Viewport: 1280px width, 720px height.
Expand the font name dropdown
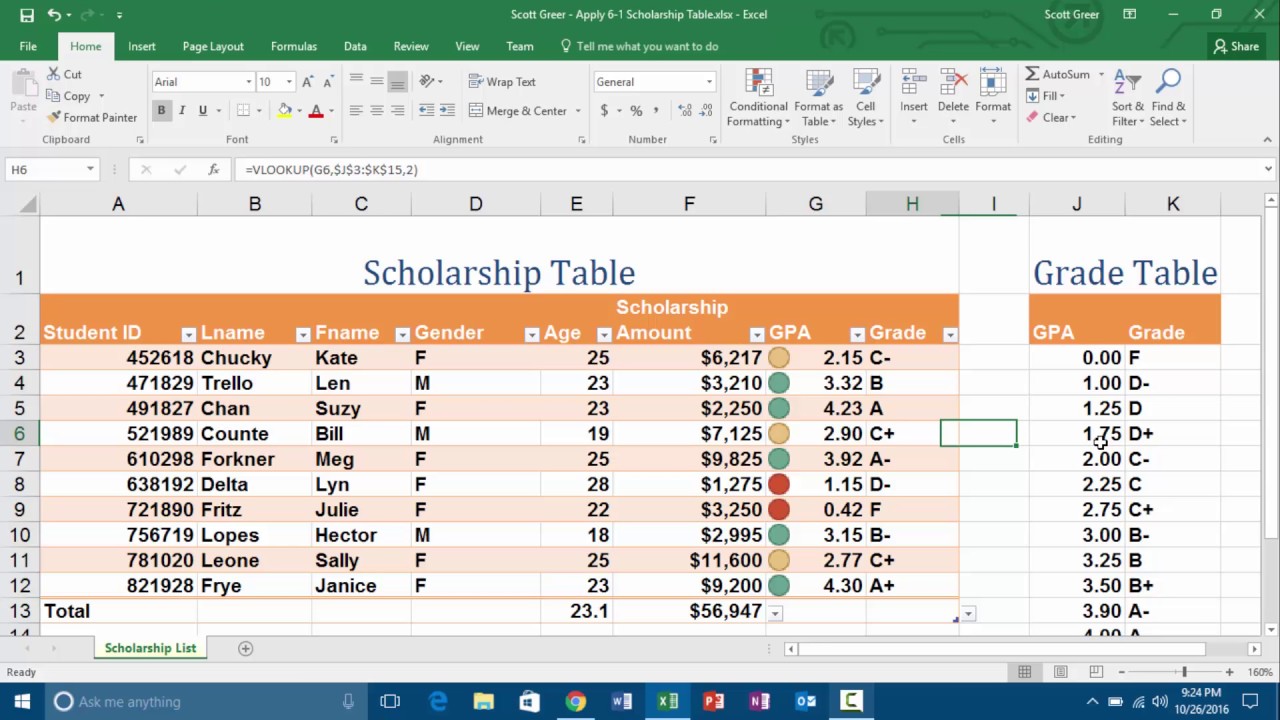(249, 82)
